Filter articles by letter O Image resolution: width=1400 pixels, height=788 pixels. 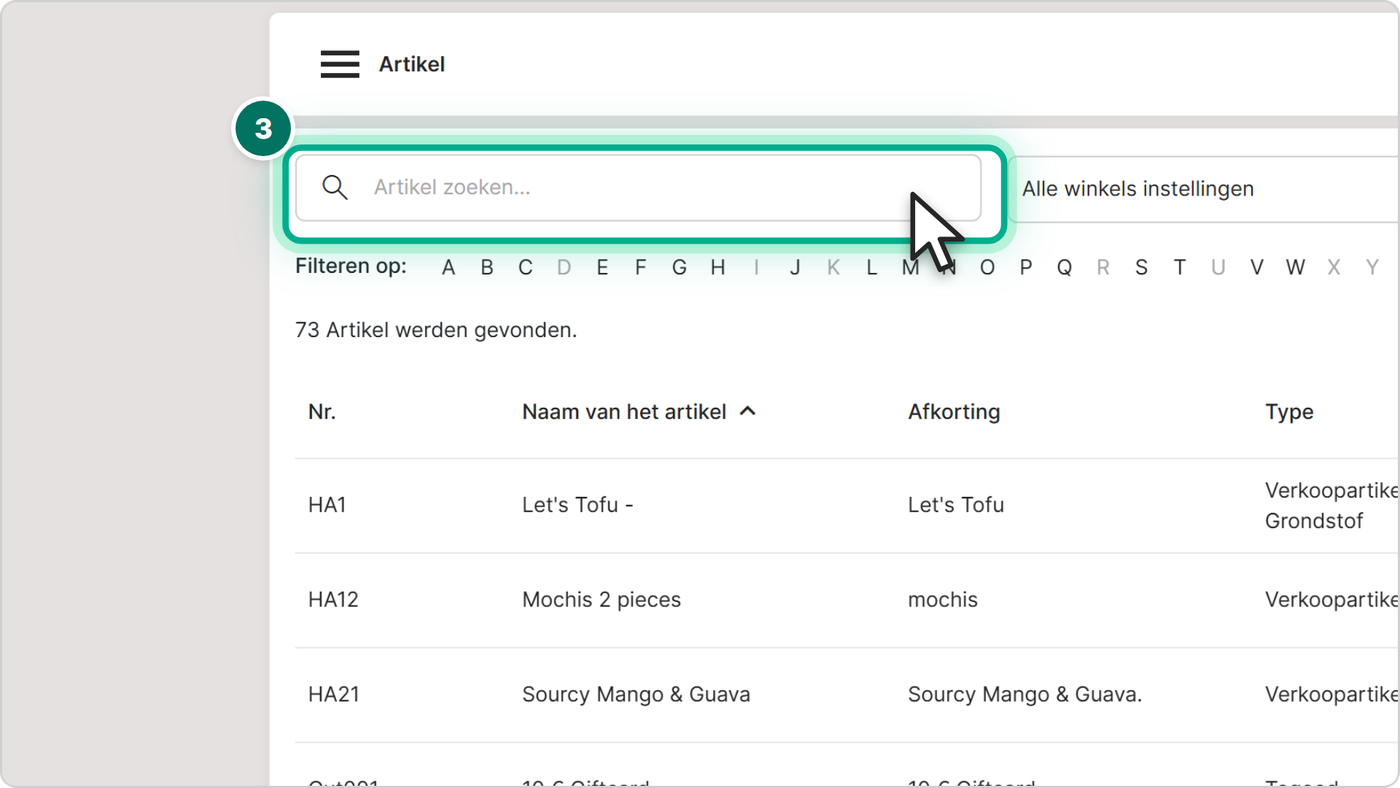(x=987, y=267)
